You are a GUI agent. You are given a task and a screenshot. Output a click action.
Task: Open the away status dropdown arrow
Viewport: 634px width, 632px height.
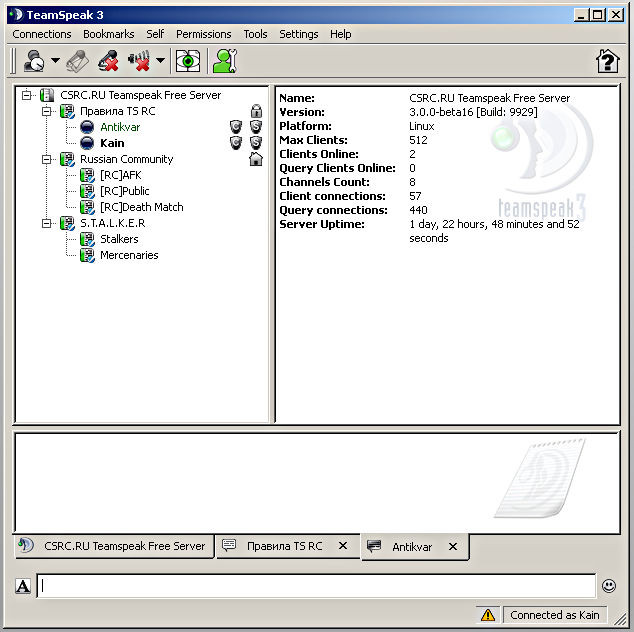pyautogui.click(x=55, y=62)
